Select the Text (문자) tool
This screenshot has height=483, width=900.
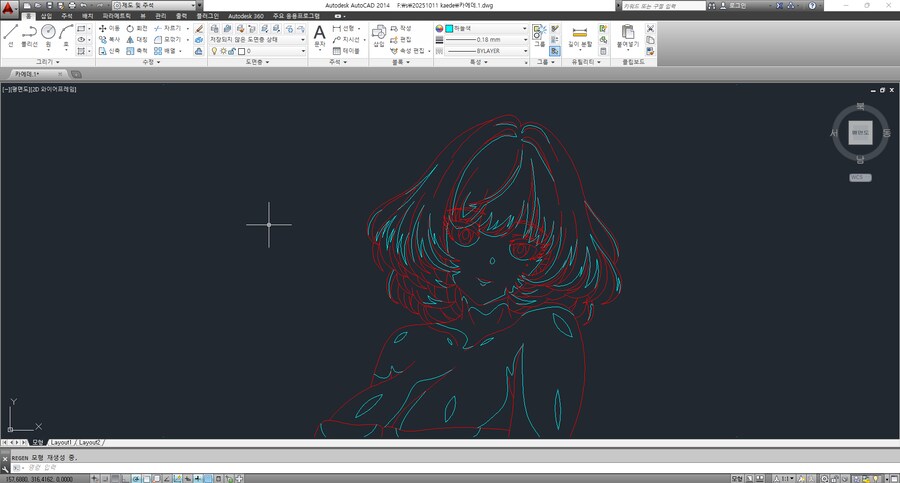tap(320, 36)
